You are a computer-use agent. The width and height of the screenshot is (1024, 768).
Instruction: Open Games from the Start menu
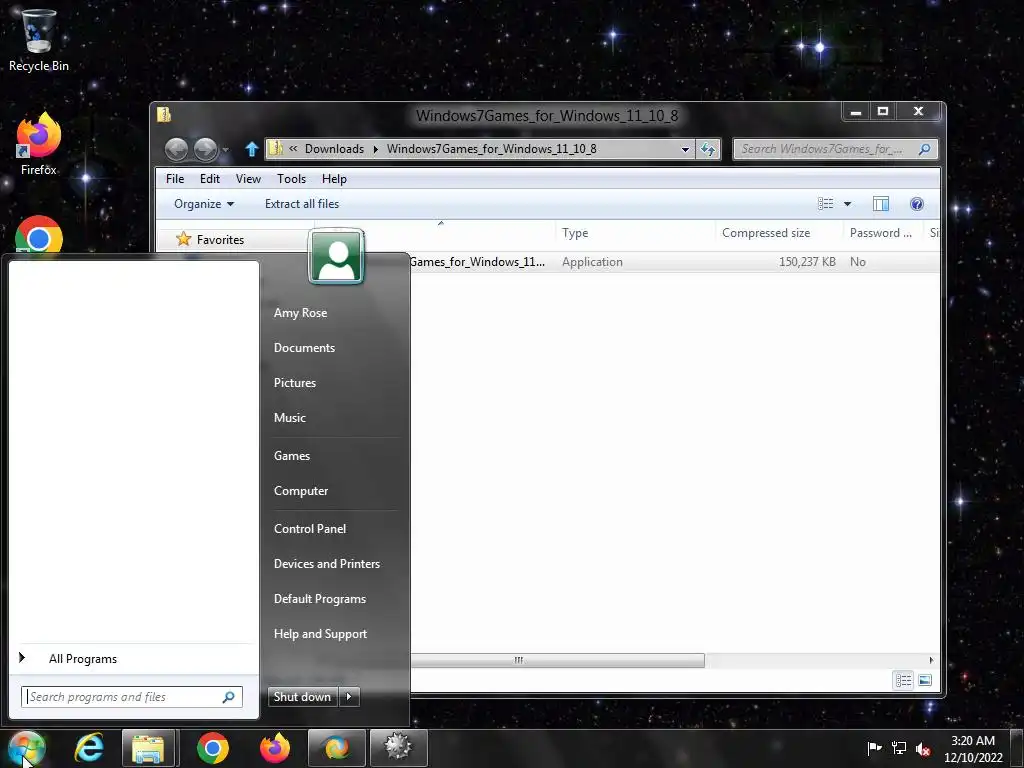(x=292, y=456)
